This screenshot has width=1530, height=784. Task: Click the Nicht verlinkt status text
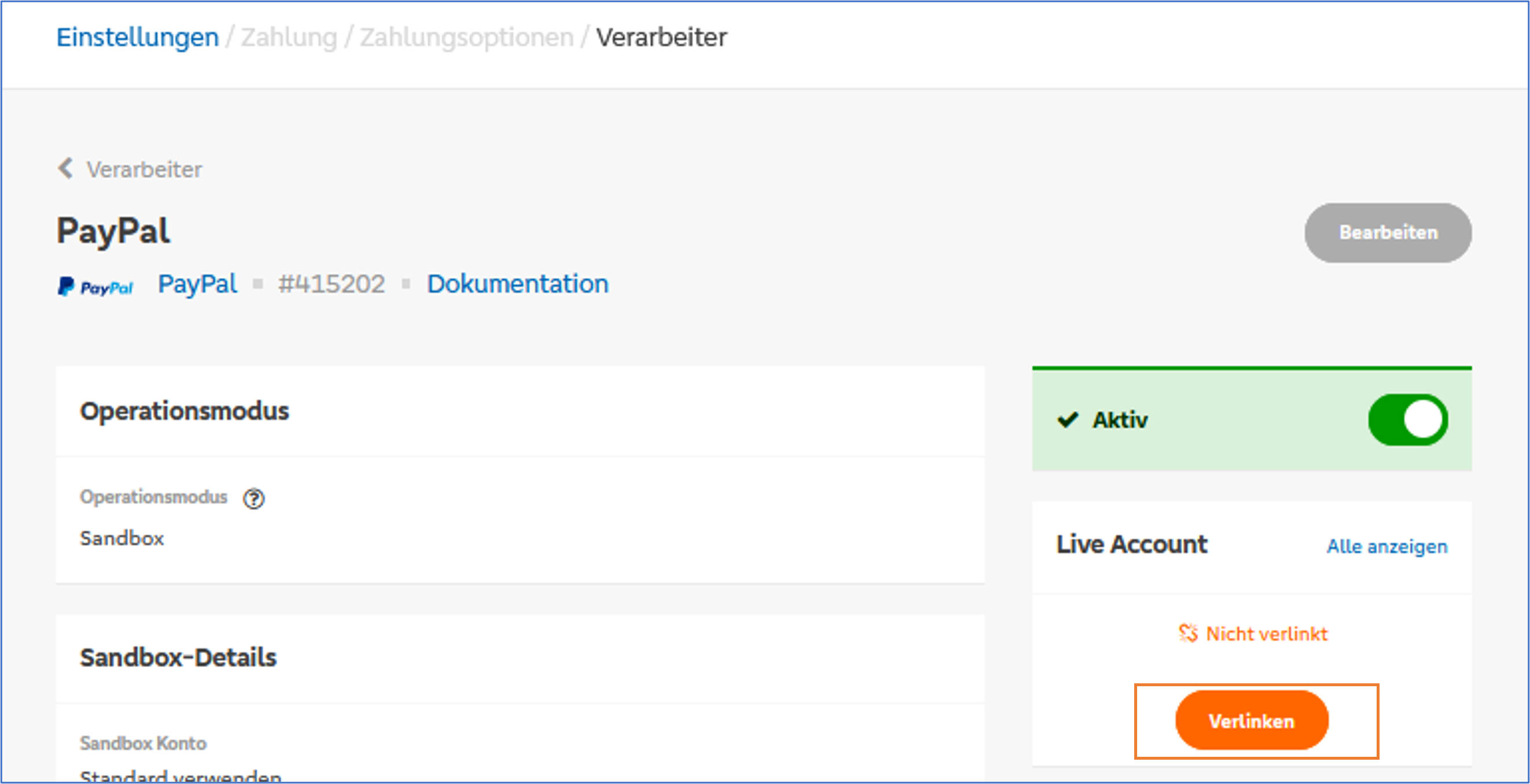(x=1266, y=634)
